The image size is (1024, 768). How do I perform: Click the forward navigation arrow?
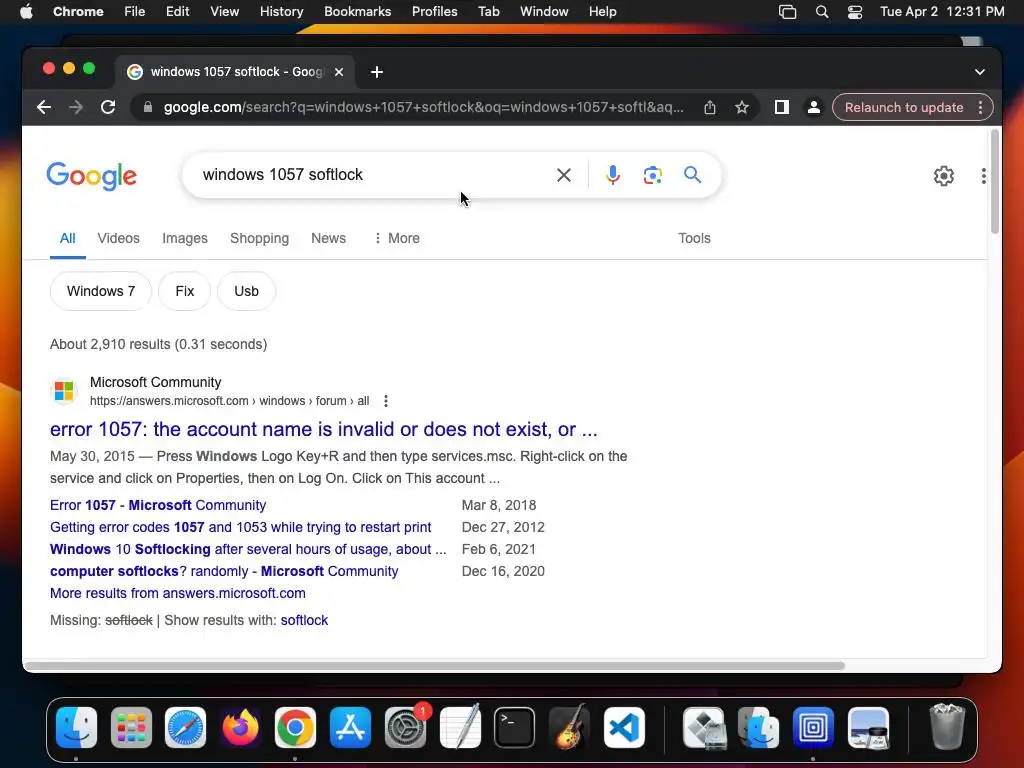click(x=76, y=107)
